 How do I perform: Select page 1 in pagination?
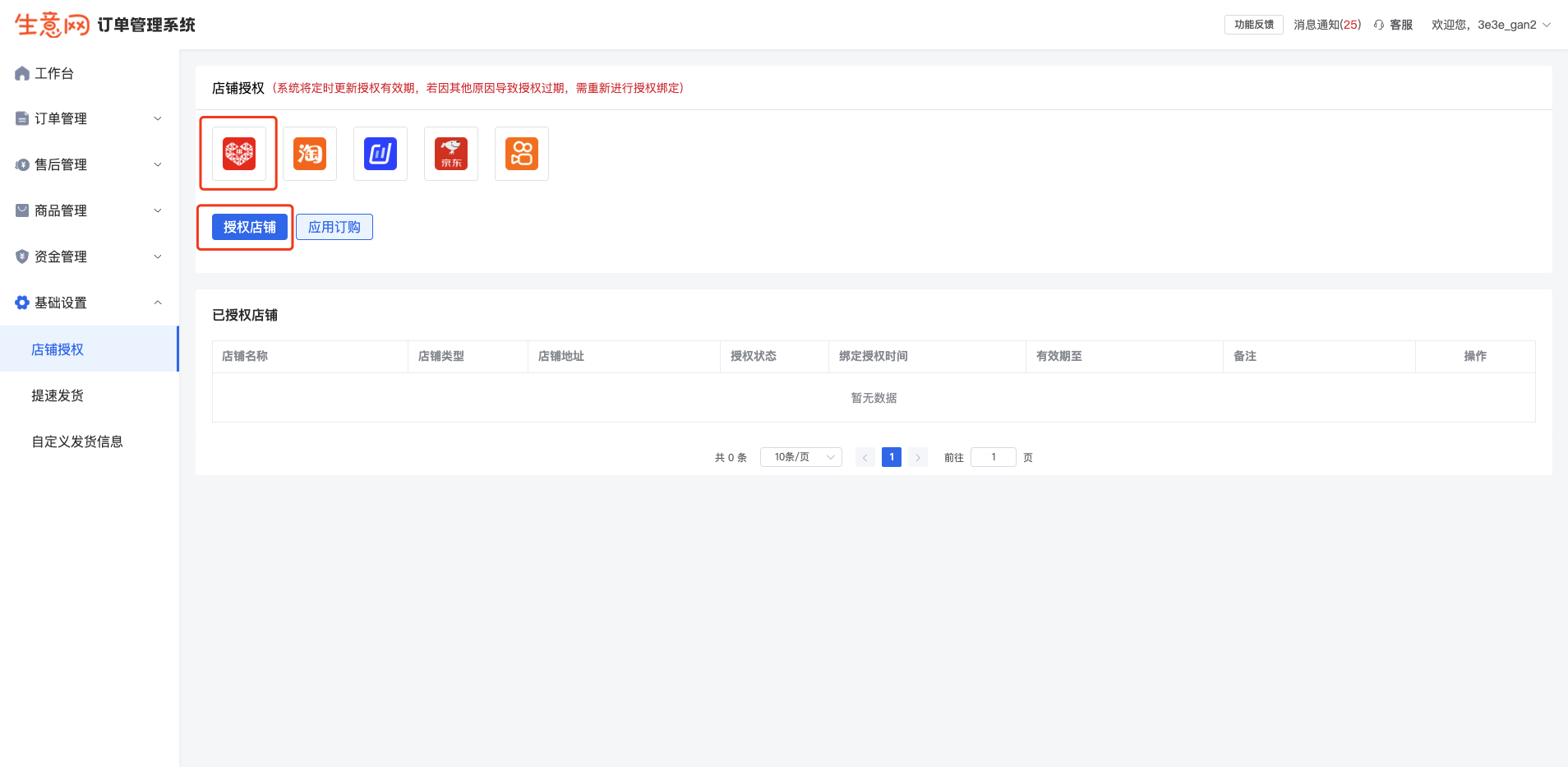pos(892,457)
